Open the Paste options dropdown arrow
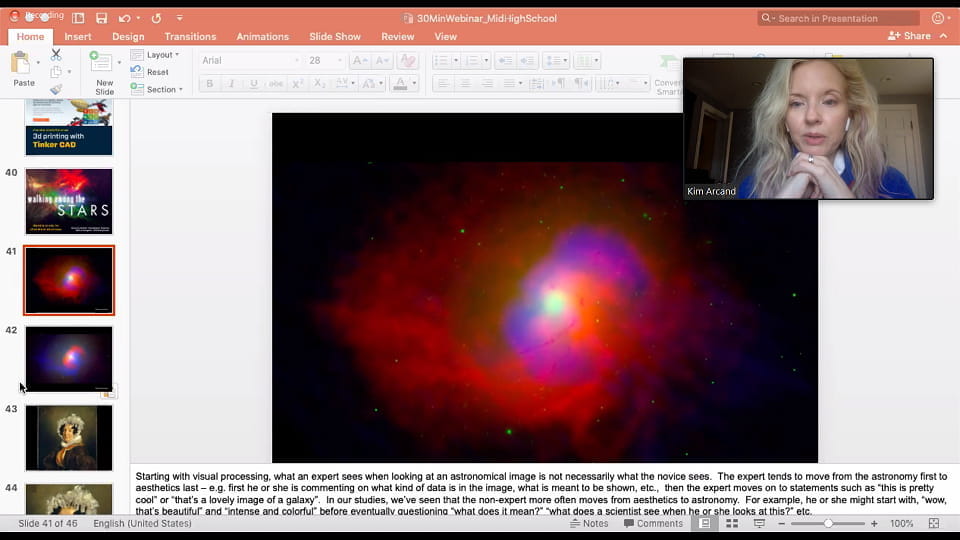 (x=38, y=62)
